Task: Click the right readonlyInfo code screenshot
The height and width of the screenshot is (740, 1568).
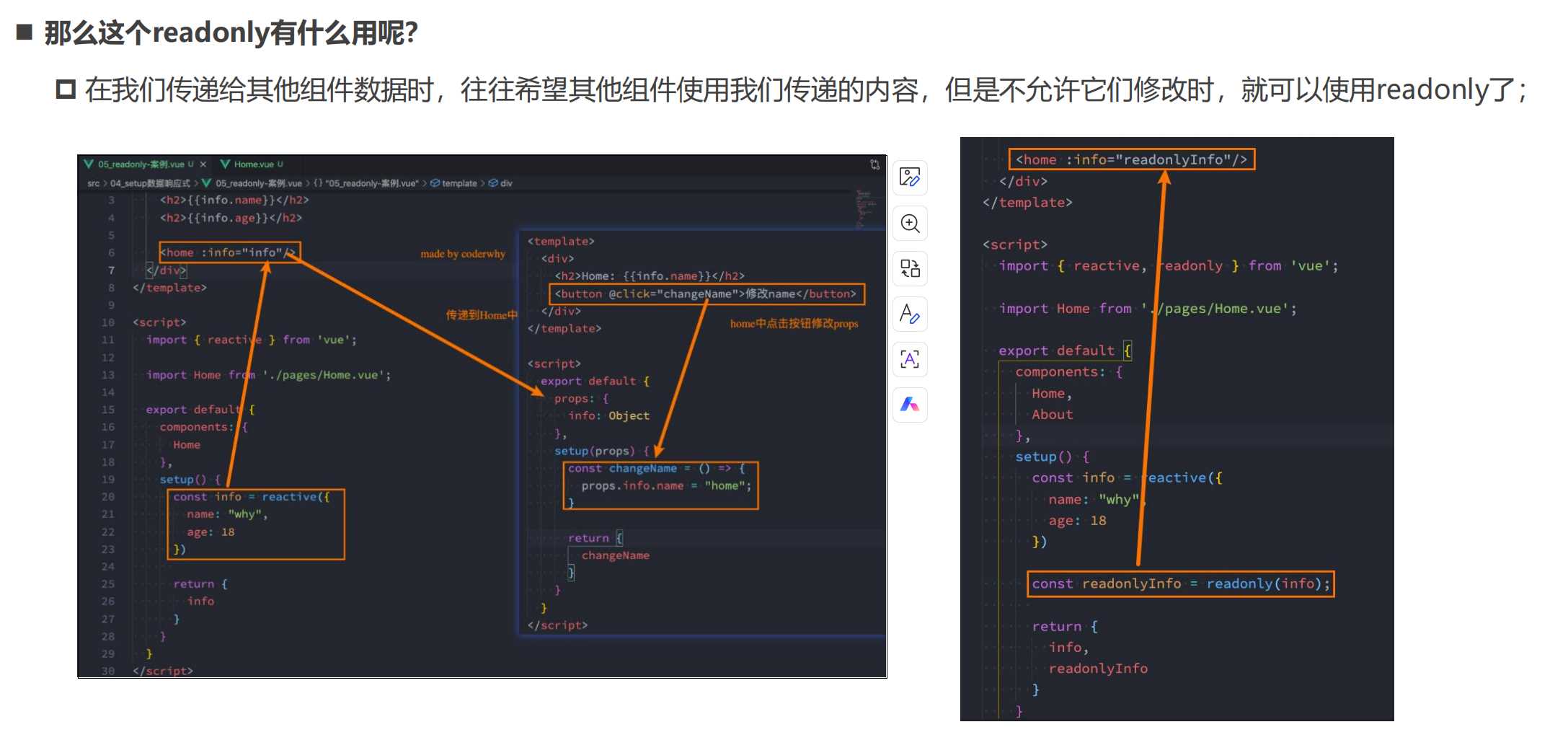Action: click(x=1177, y=428)
